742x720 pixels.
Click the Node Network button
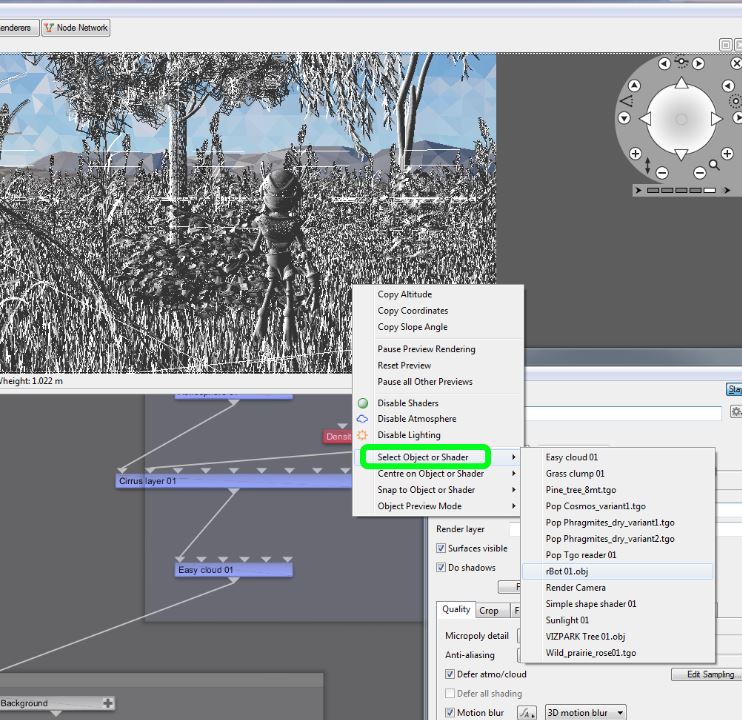[x=76, y=28]
